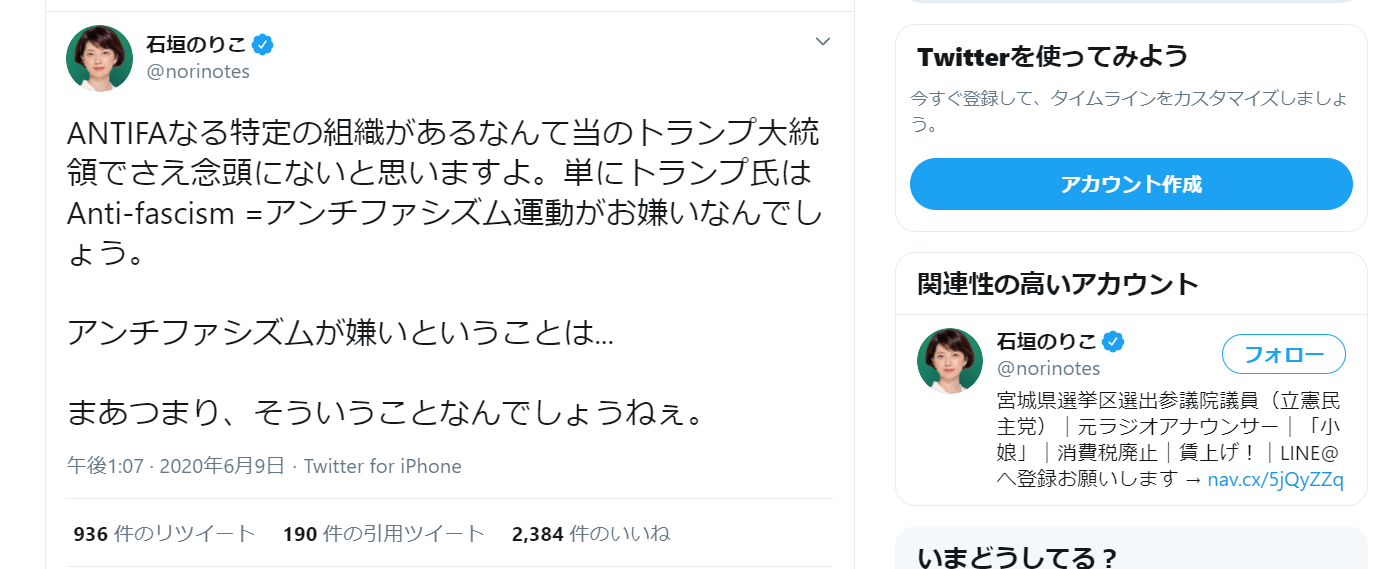Viewport: 1374px width, 569px height.
Task: Open the Twitter for iPhone source link
Action: tap(382, 466)
